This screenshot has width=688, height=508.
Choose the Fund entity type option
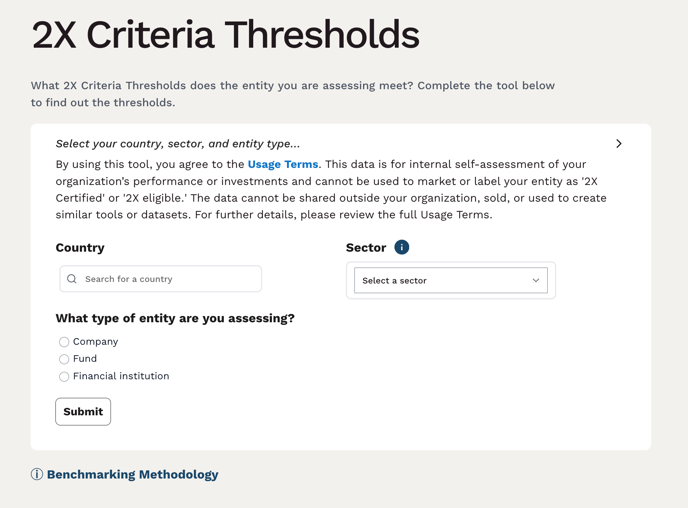click(x=64, y=359)
